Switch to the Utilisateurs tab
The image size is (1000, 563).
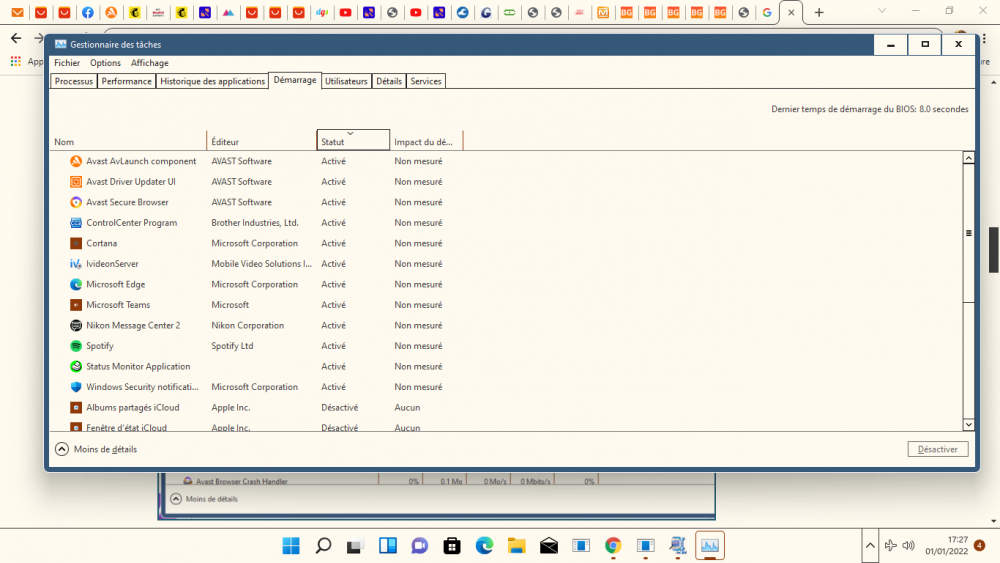coord(346,81)
